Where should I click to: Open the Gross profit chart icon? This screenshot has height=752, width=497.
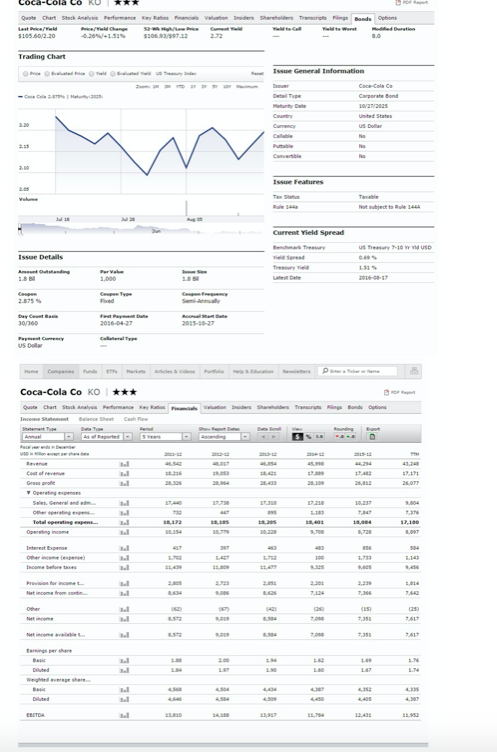125,483
